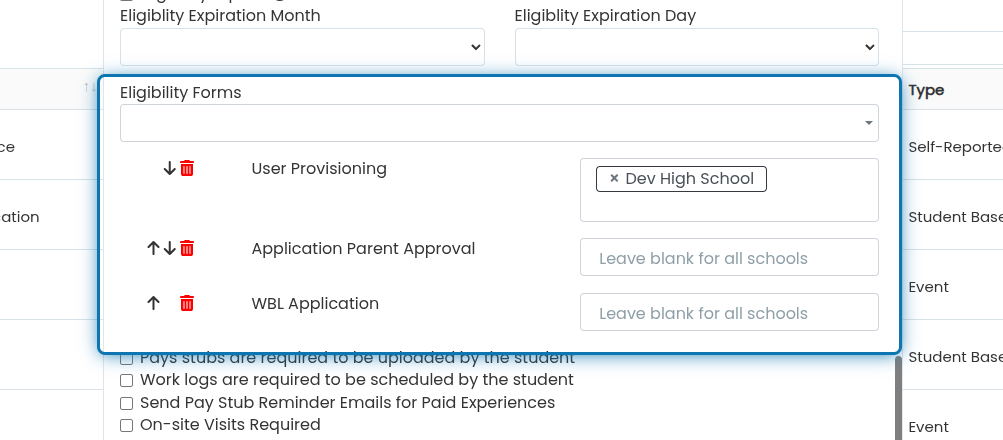Click schools field for Application Parent Approval
Screen dimensions: 1003x440
729,257
